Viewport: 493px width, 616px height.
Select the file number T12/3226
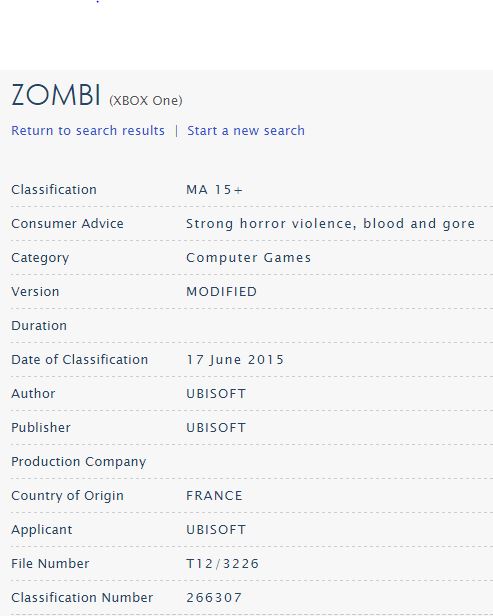tap(222, 564)
